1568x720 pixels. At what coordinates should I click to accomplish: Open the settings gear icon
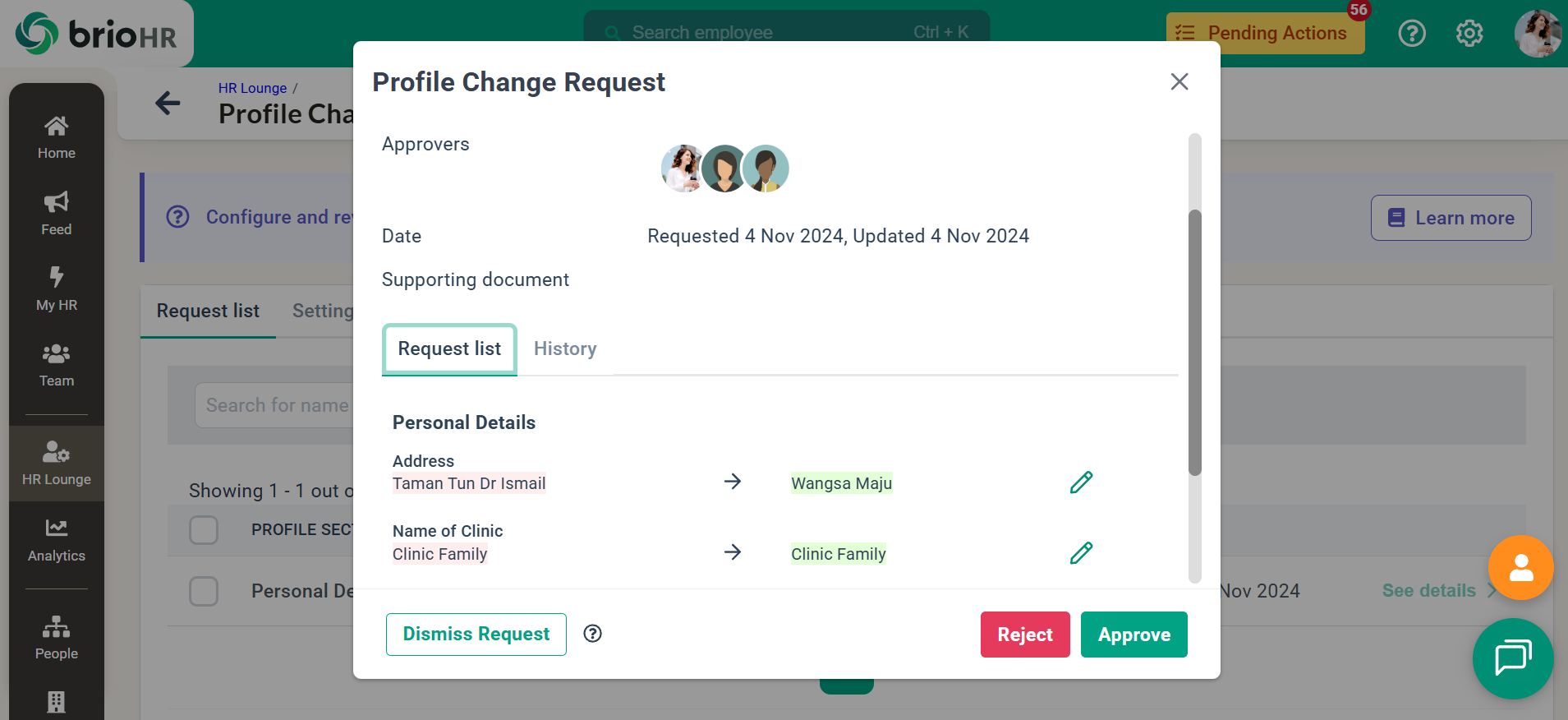click(1469, 34)
